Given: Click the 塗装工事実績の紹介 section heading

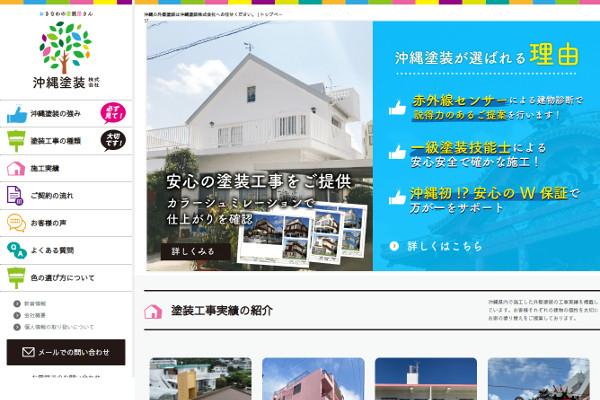Looking at the screenshot, I should [222, 310].
